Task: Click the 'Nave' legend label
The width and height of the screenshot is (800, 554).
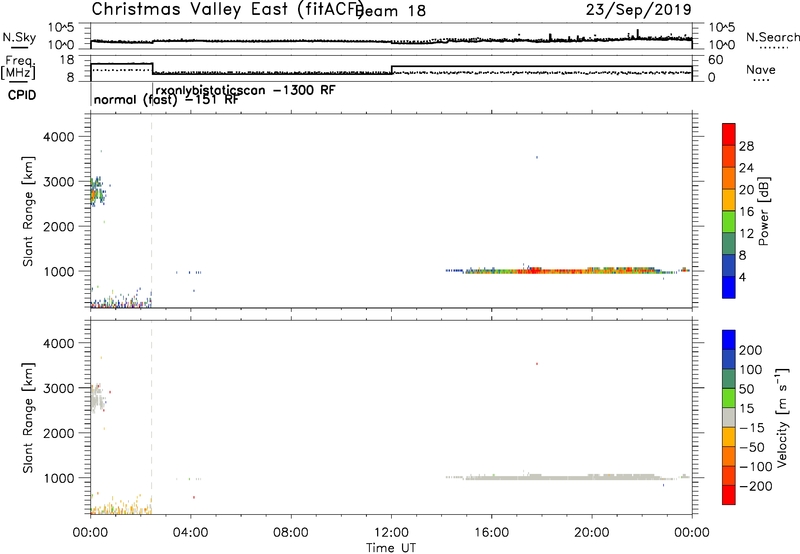Action: (761, 70)
